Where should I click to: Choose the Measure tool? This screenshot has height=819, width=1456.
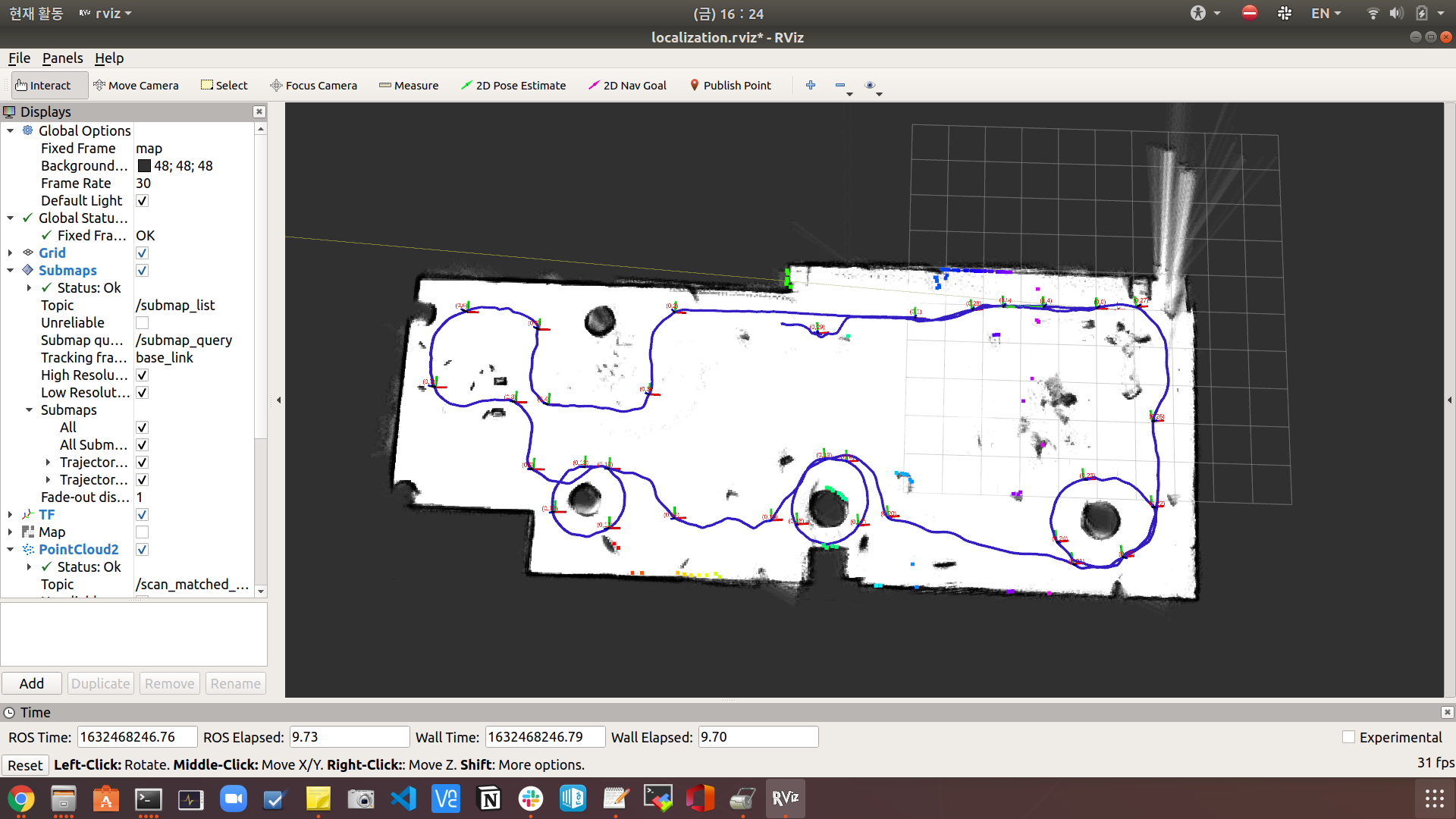click(x=409, y=86)
